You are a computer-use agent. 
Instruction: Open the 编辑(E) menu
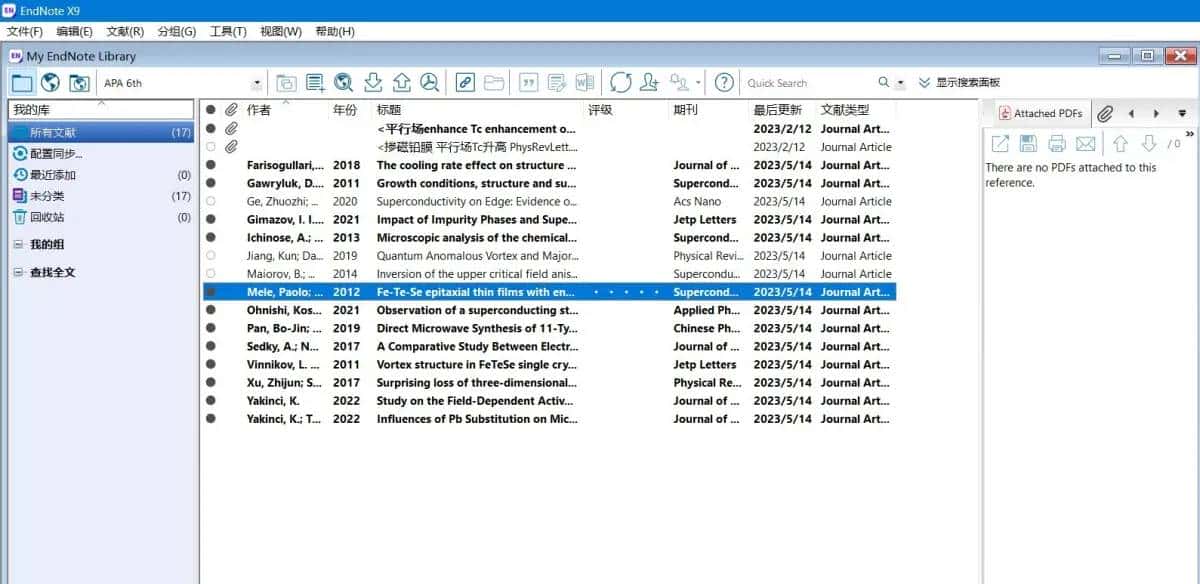(x=75, y=31)
